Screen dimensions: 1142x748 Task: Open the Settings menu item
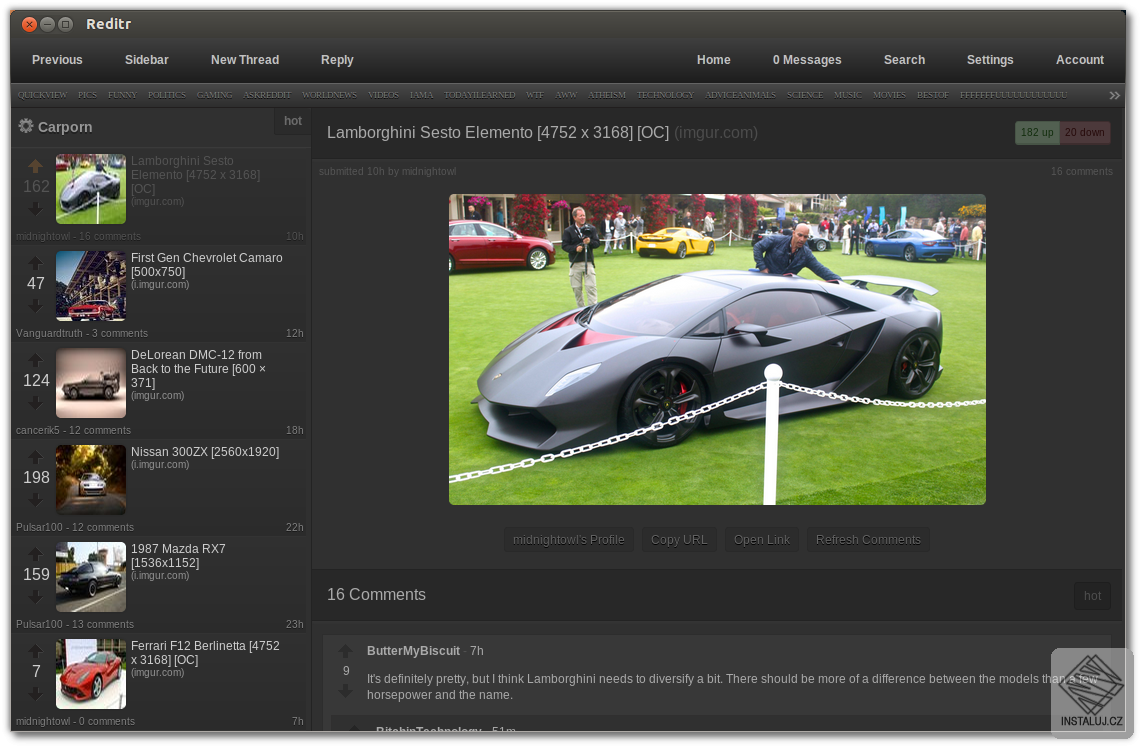click(990, 60)
